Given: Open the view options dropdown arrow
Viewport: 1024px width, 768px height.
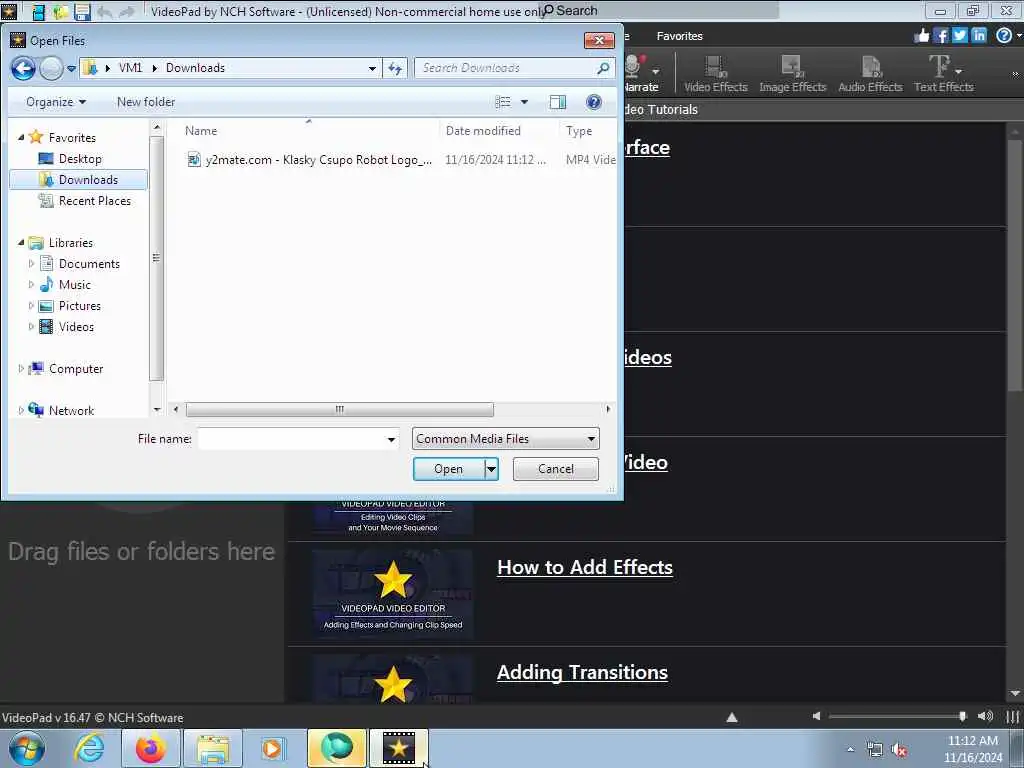Looking at the screenshot, I should tap(524, 102).
